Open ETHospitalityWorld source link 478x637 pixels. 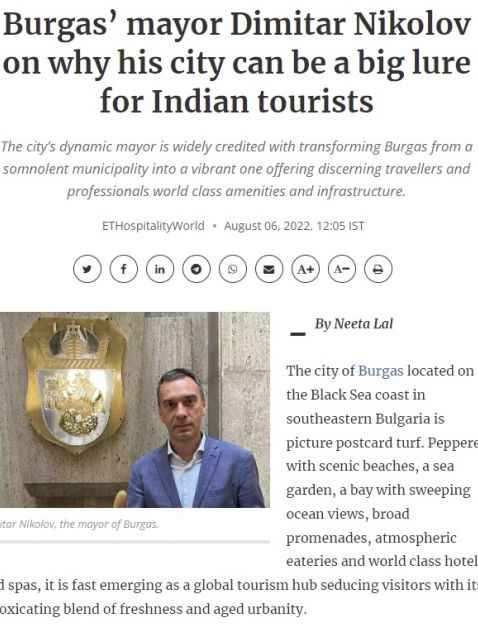[153, 226]
